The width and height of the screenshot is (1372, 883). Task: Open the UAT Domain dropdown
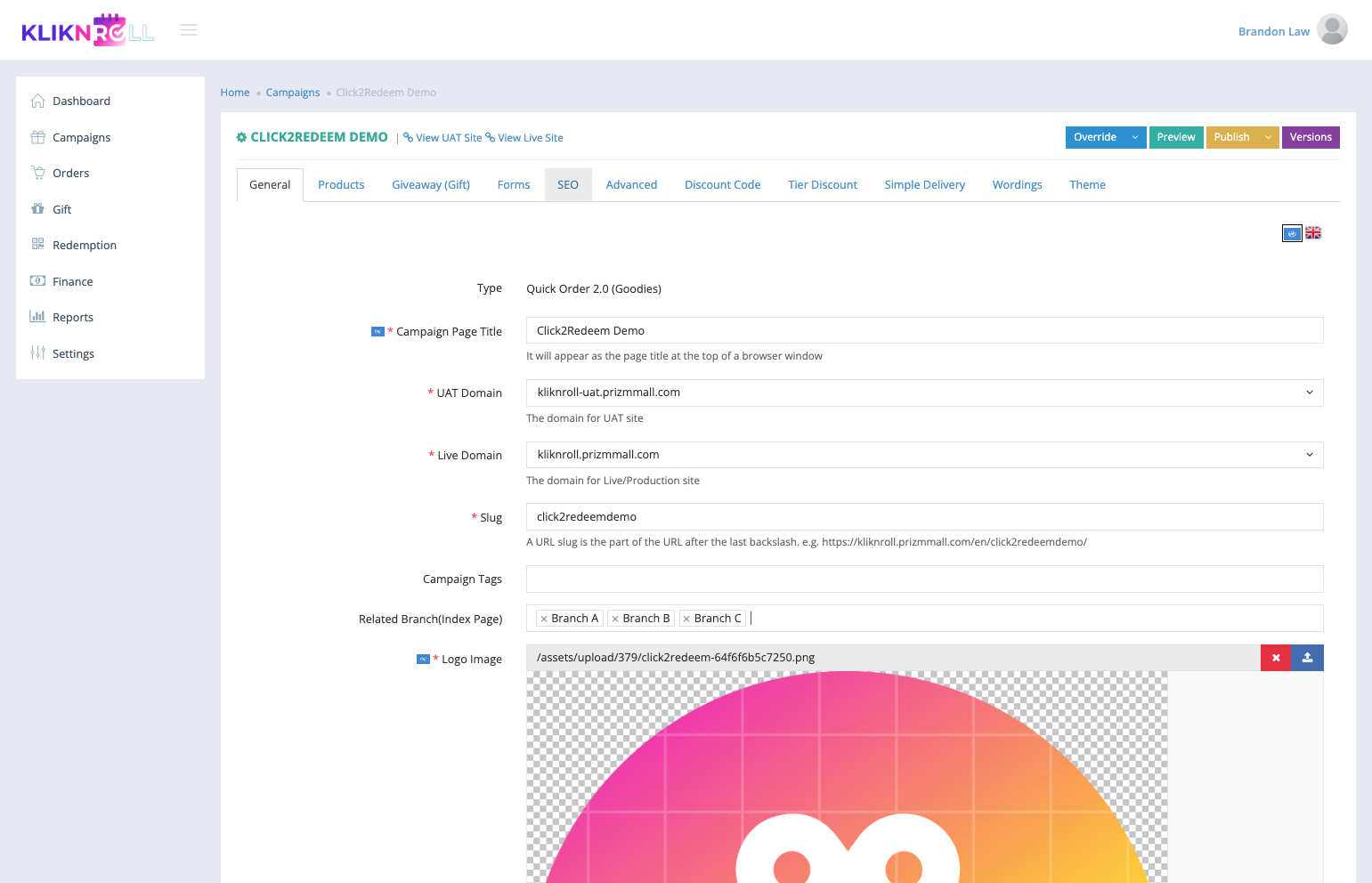[x=924, y=393]
